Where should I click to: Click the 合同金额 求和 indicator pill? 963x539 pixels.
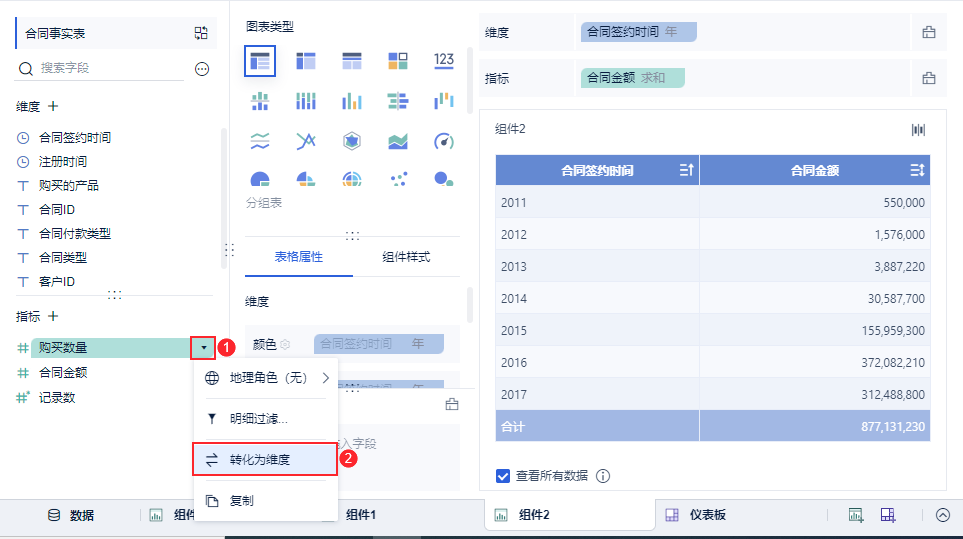633,78
